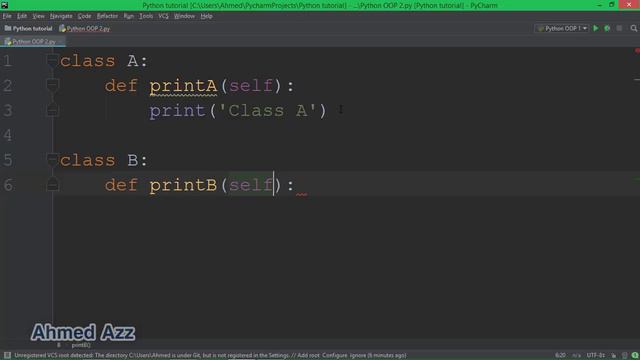This screenshot has width=640, height=360.
Task: Click Ignore link in status bar message
Action: [357, 355]
